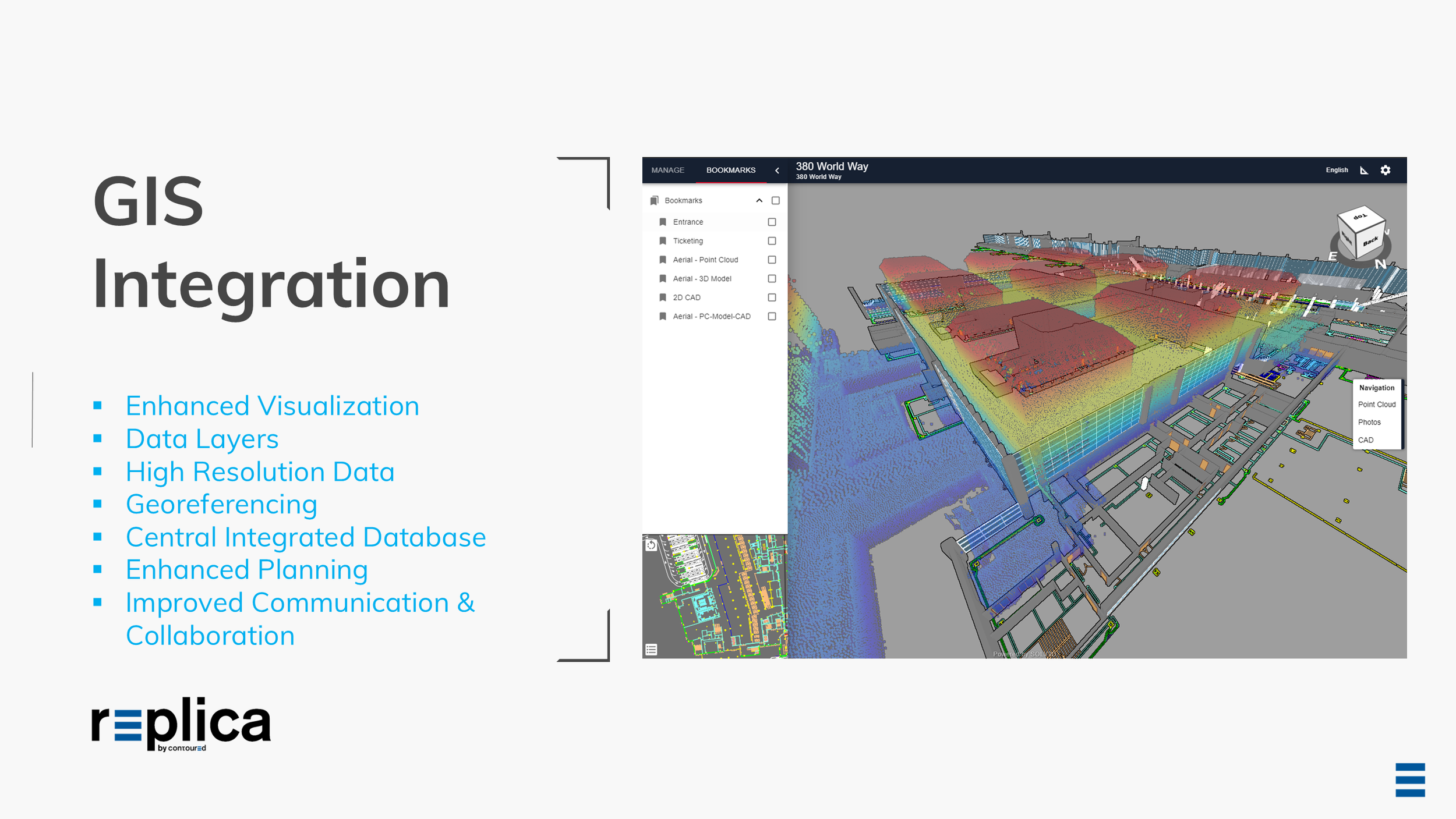
Task: Check the Entrance bookmark checkbox
Action: pos(772,222)
